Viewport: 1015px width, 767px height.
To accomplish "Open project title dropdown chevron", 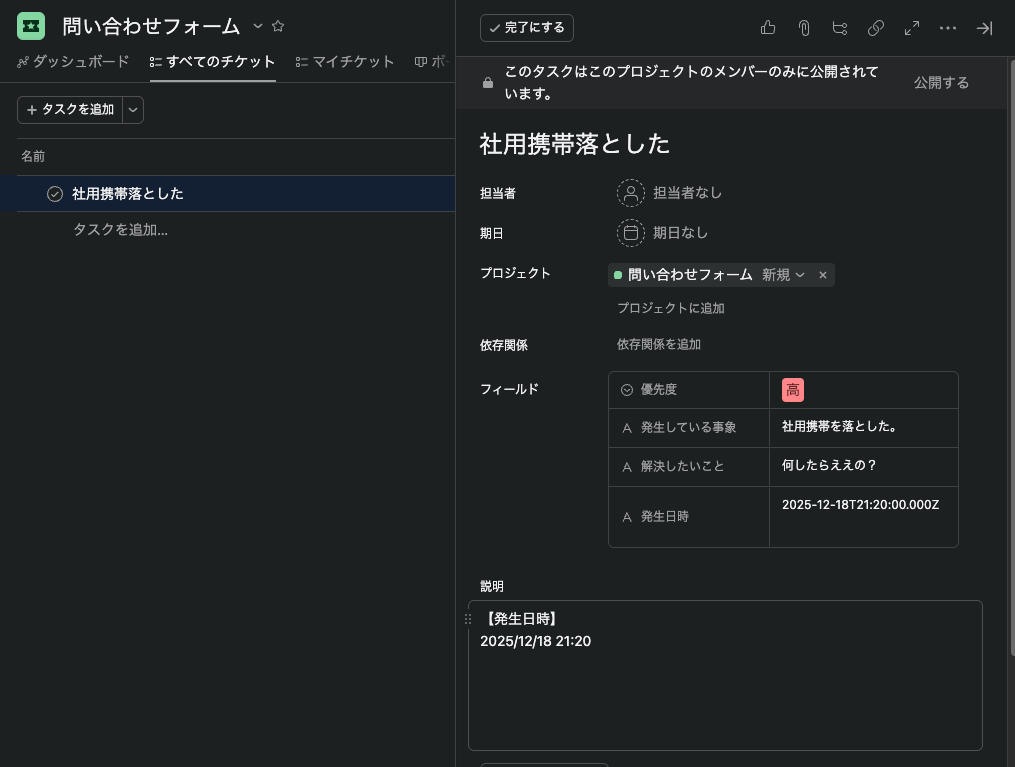I will tap(258, 26).
